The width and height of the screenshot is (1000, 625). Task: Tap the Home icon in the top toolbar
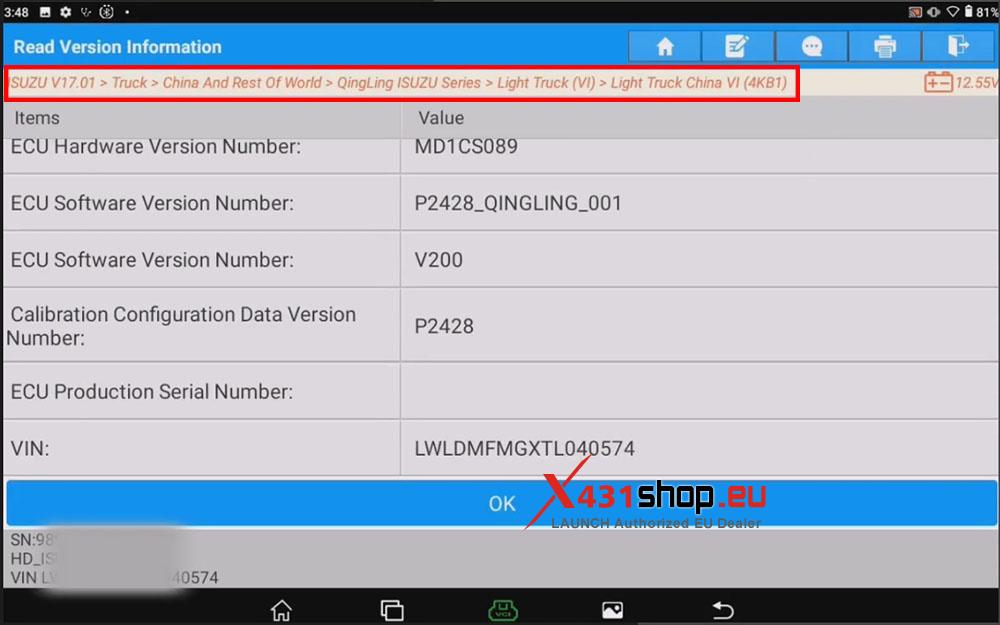tap(665, 47)
